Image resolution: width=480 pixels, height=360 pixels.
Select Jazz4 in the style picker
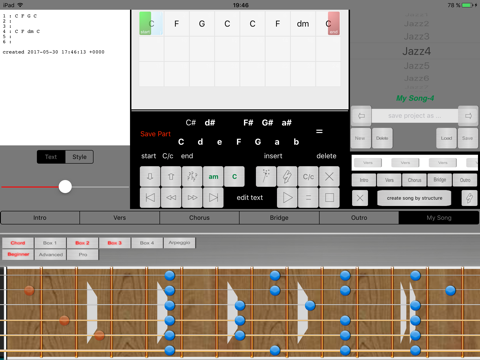tap(416, 51)
